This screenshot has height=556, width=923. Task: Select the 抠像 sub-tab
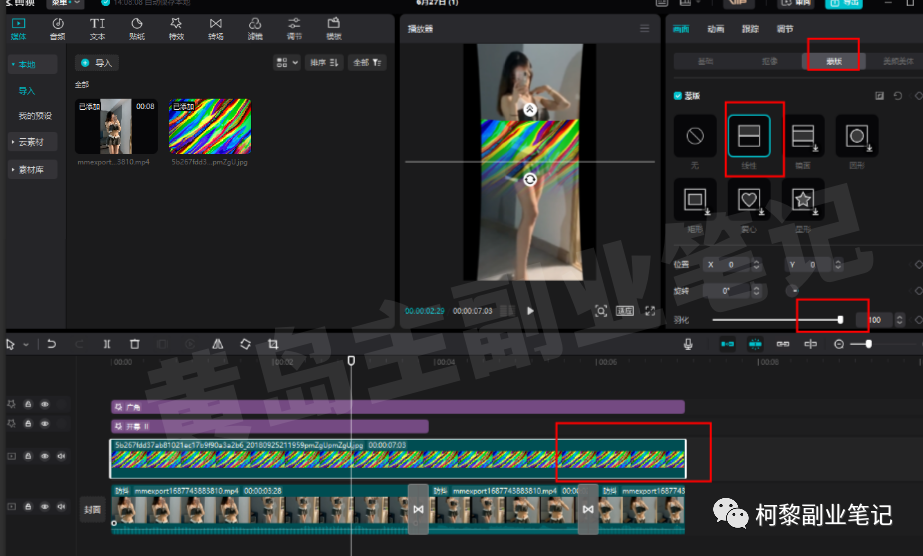(769, 61)
